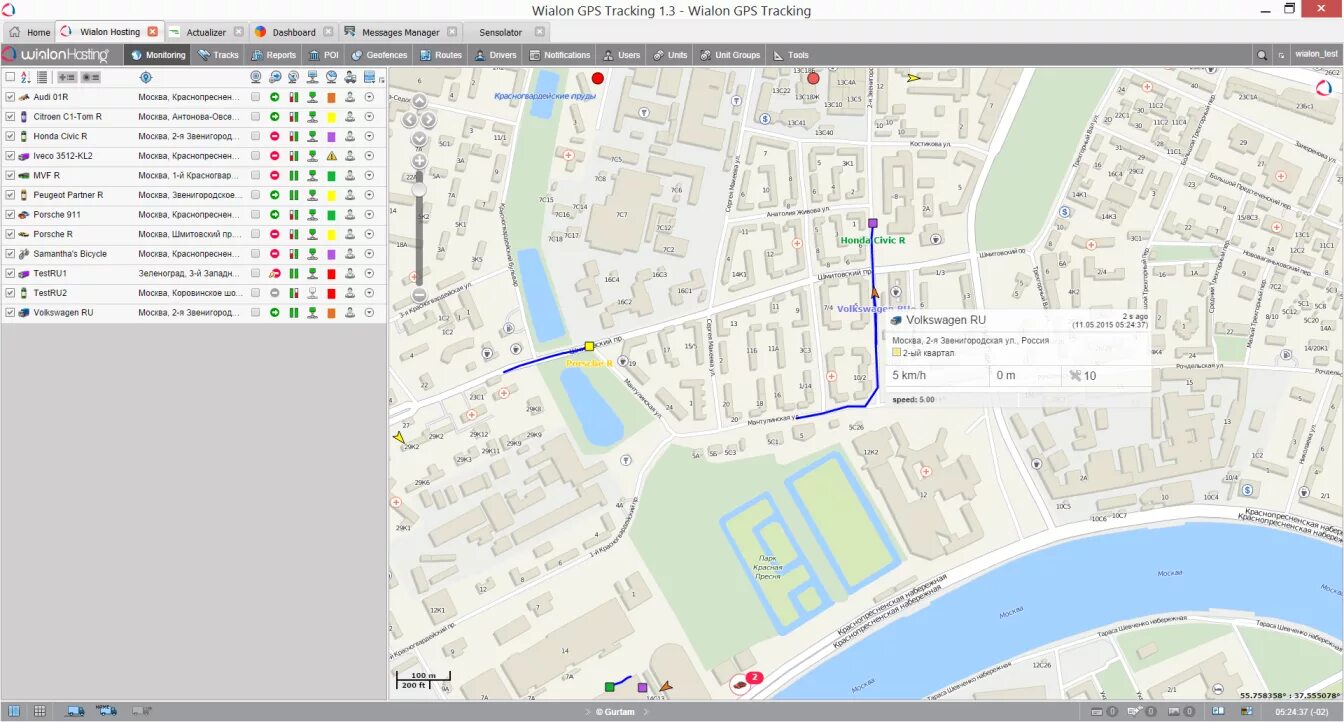This screenshot has height=722, width=1344.
Task: Uncheck the Audi 01R visibility checkbox
Action: click(x=10, y=97)
